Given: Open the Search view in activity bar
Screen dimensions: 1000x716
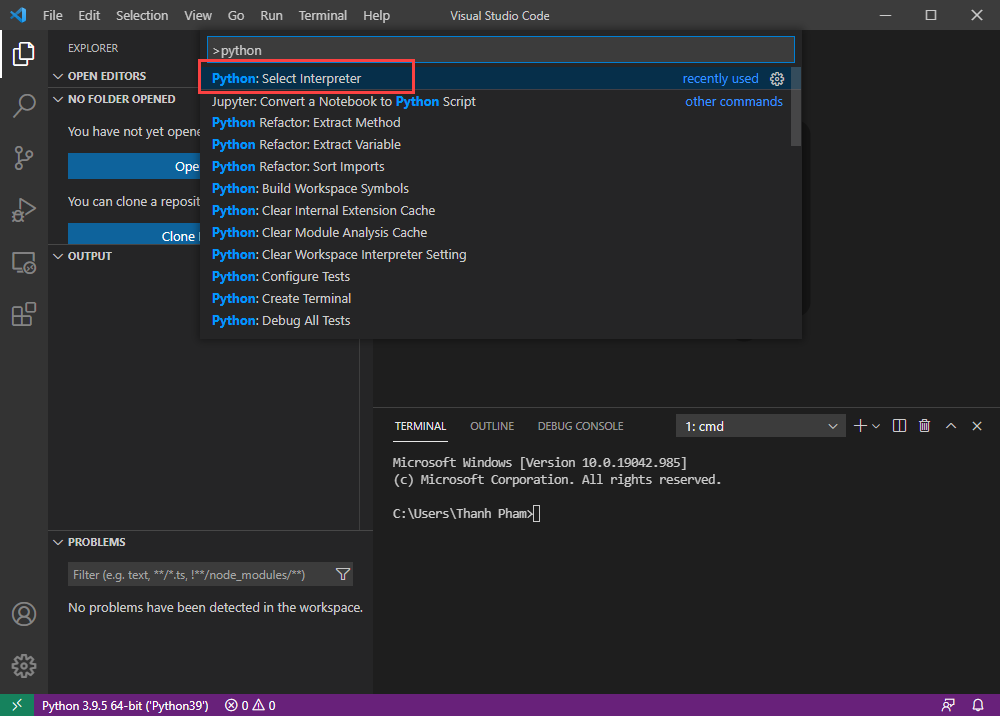Looking at the screenshot, I should coord(24,106).
